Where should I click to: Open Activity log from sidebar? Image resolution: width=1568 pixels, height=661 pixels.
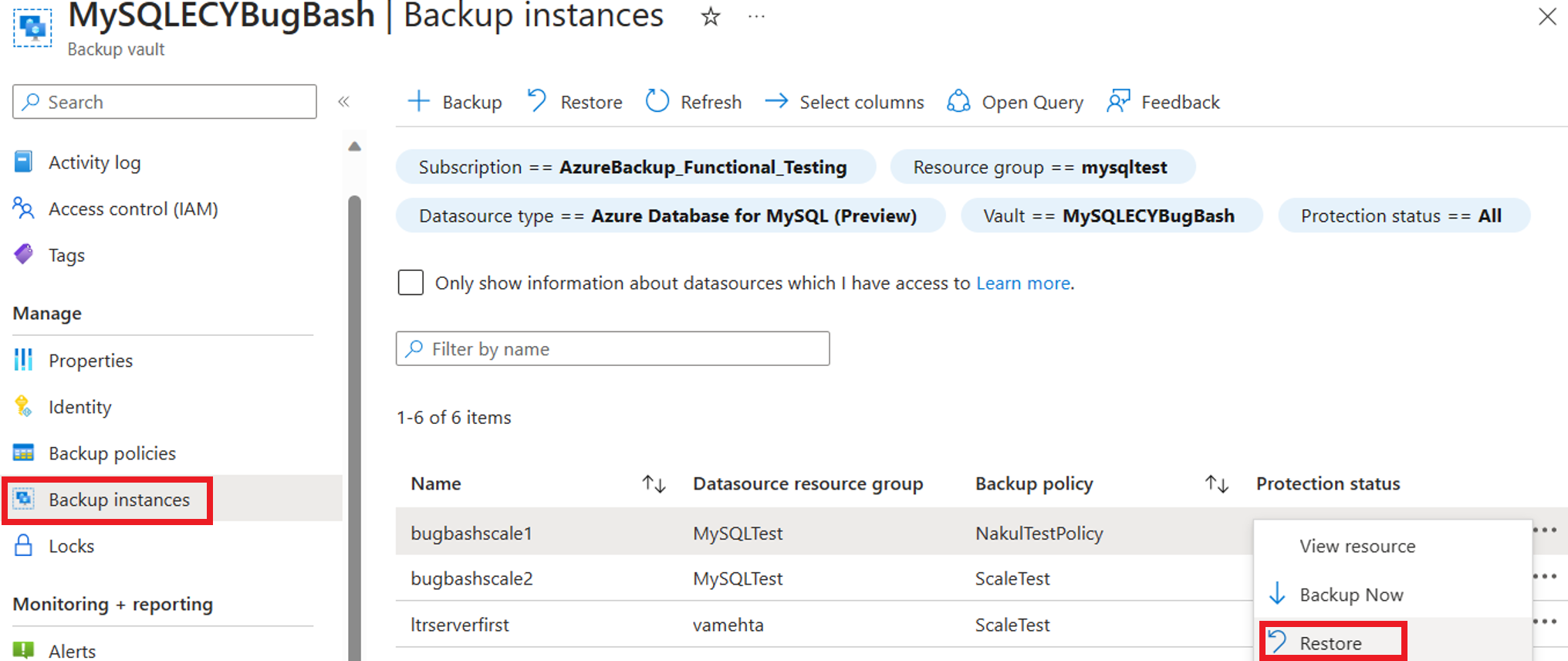pyautogui.click(x=94, y=162)
